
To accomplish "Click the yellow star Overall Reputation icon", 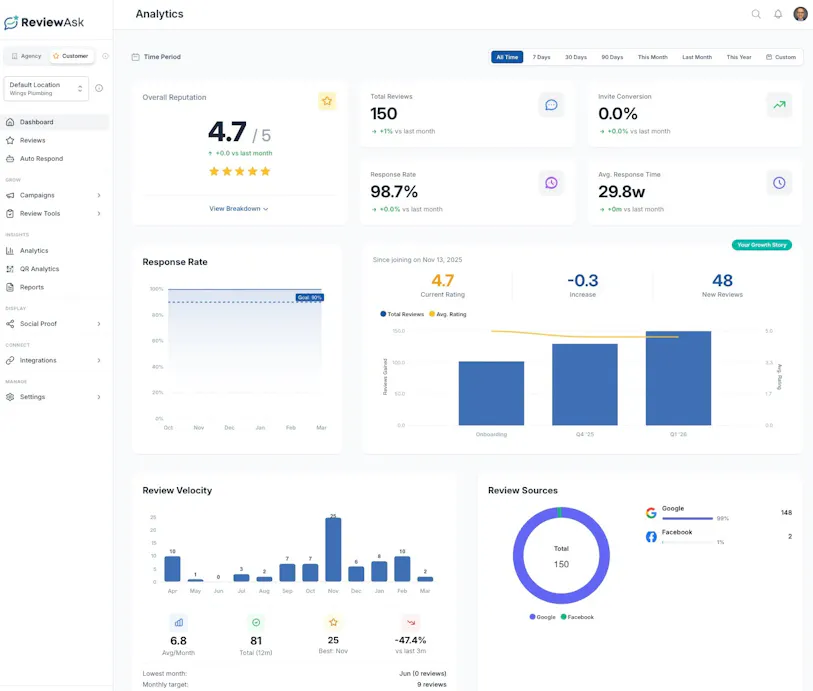I will [x=327, y=101].
